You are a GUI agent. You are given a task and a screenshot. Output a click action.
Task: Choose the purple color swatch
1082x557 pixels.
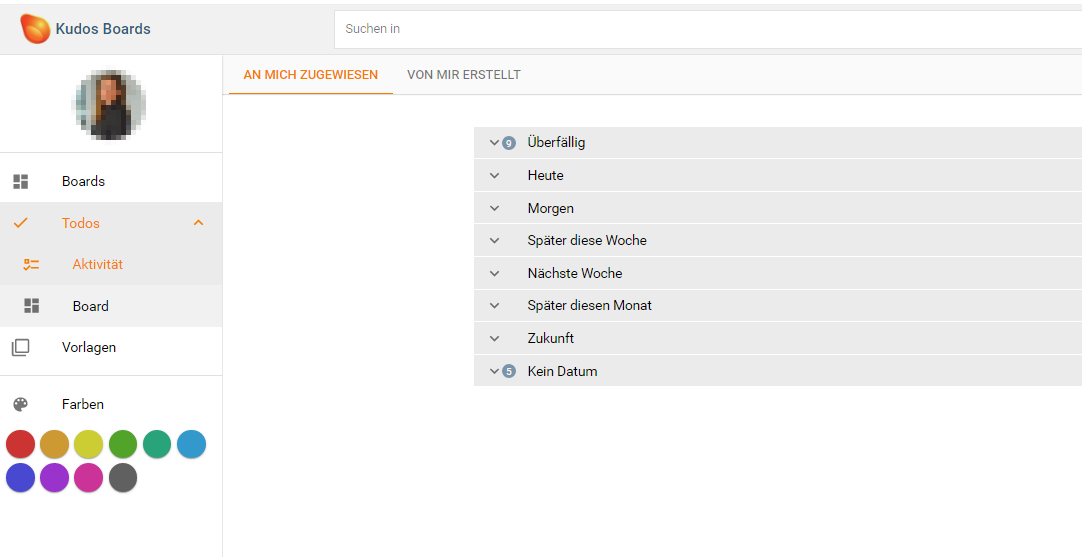click(x=54, y=478)
